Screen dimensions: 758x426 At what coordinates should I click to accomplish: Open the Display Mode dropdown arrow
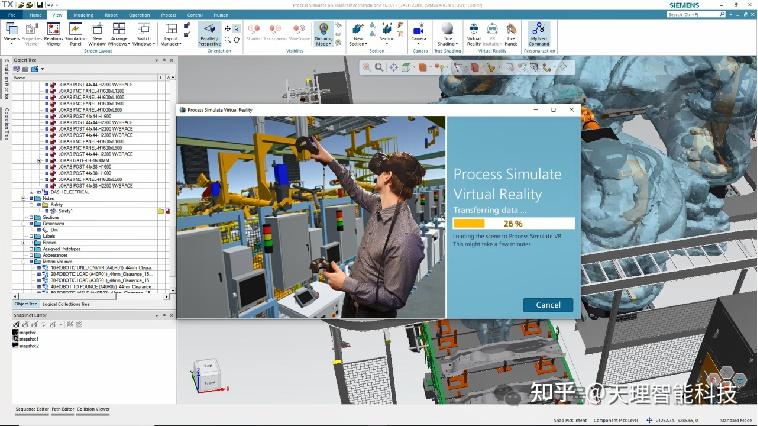(330, 44)
